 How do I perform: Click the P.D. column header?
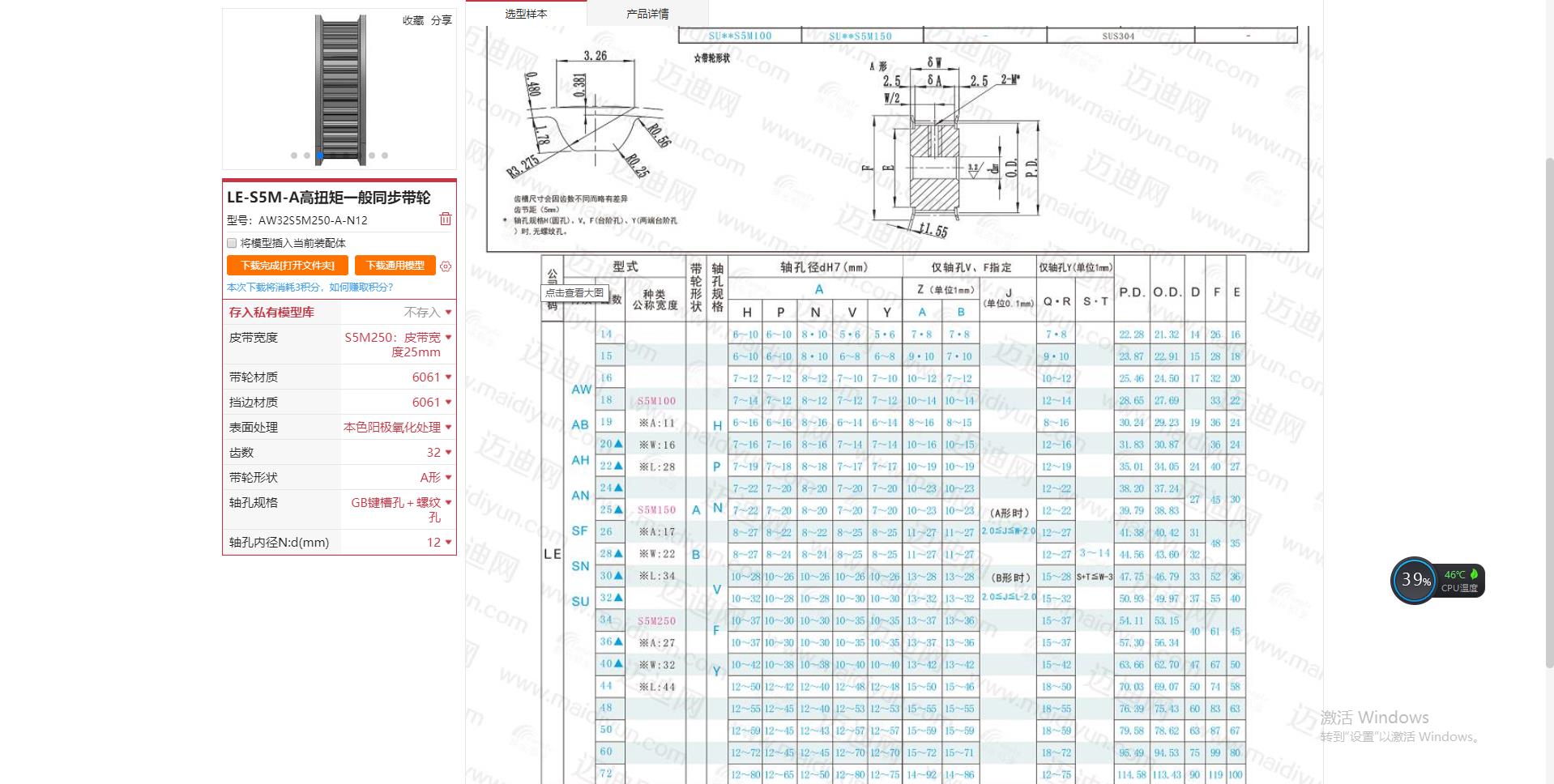[x=1132, y=292]
